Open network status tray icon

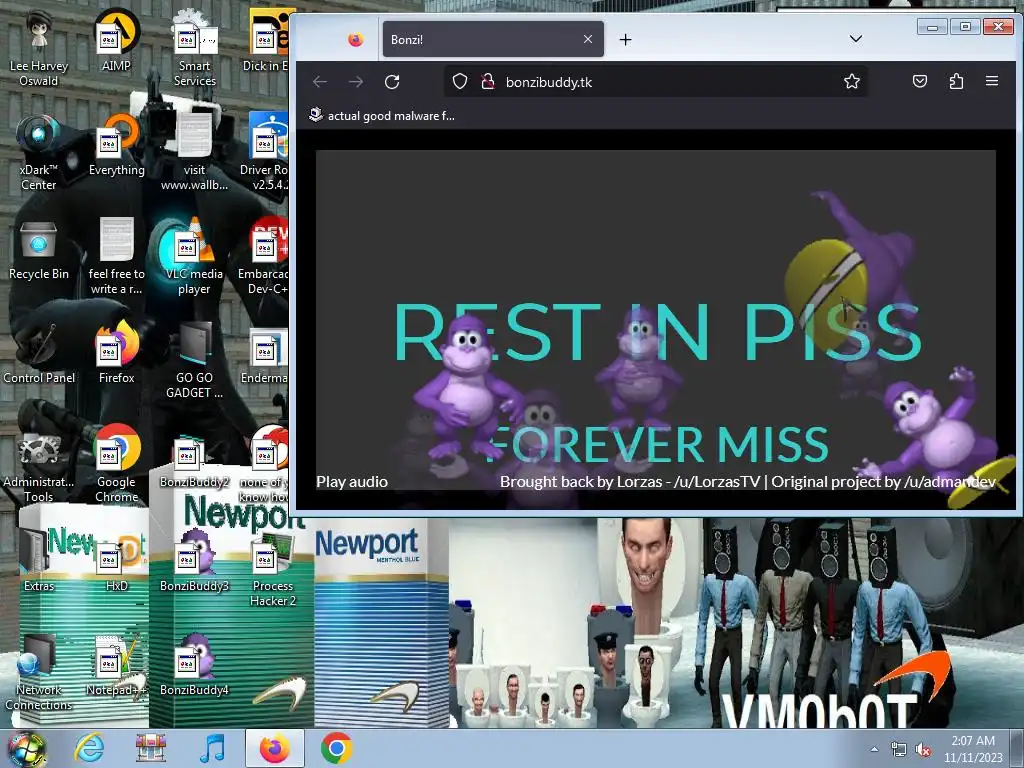899,750
